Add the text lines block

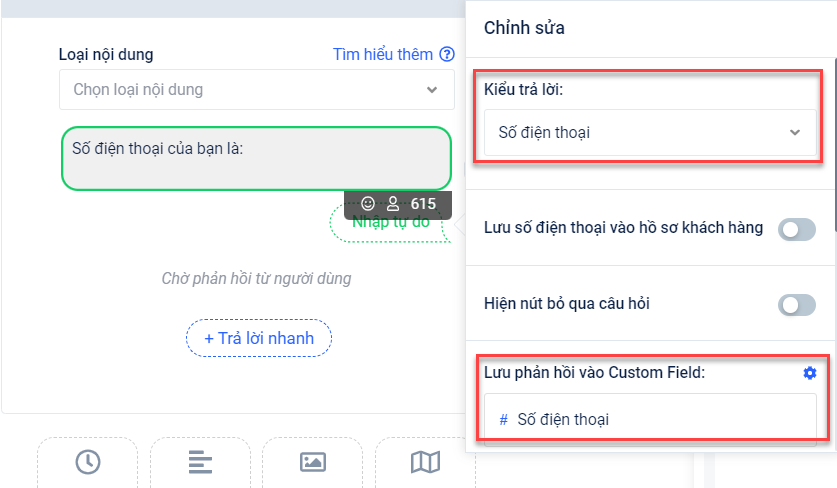pyautogui.click(x=200, y=462)
